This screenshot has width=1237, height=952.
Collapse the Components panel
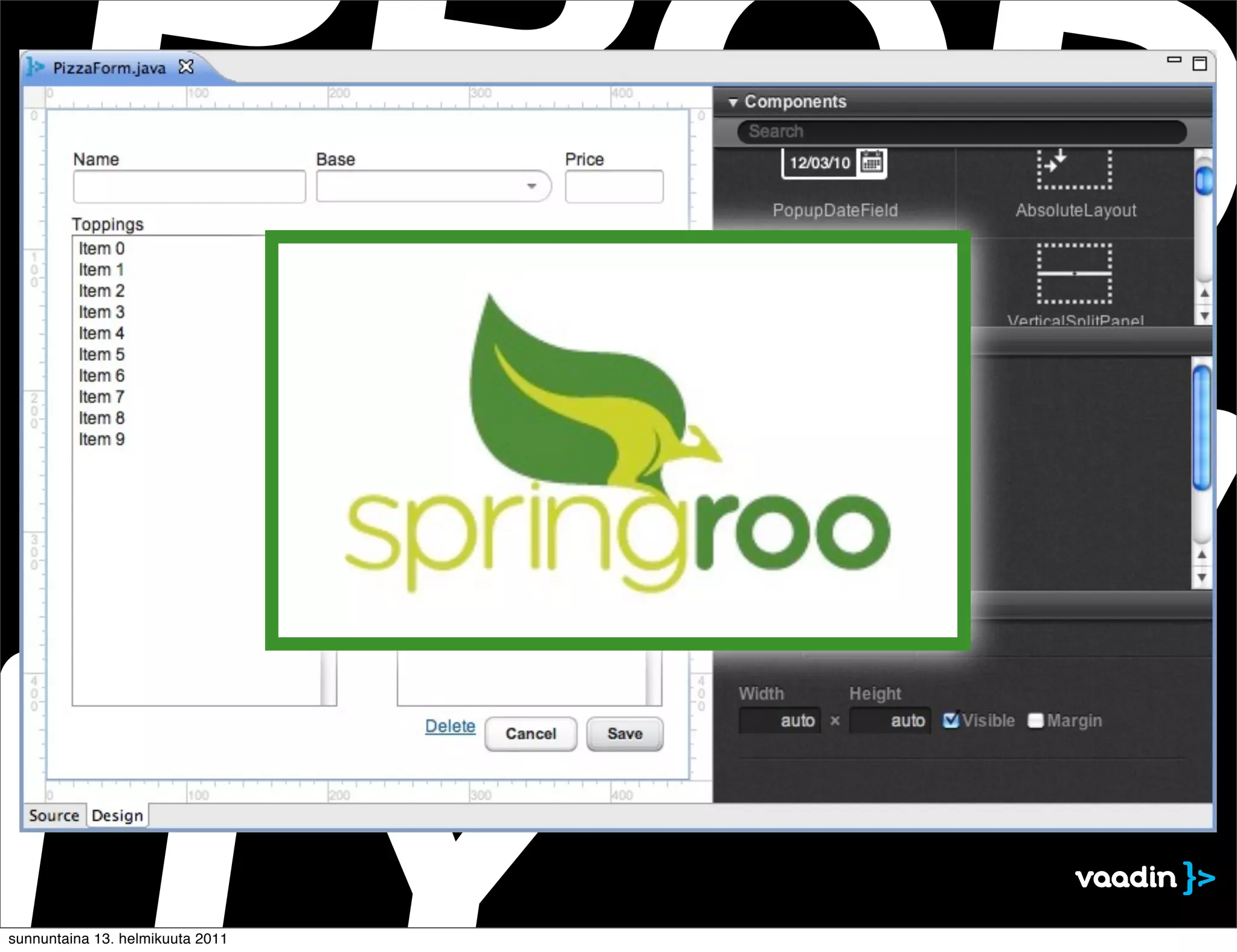pos(733,102)
